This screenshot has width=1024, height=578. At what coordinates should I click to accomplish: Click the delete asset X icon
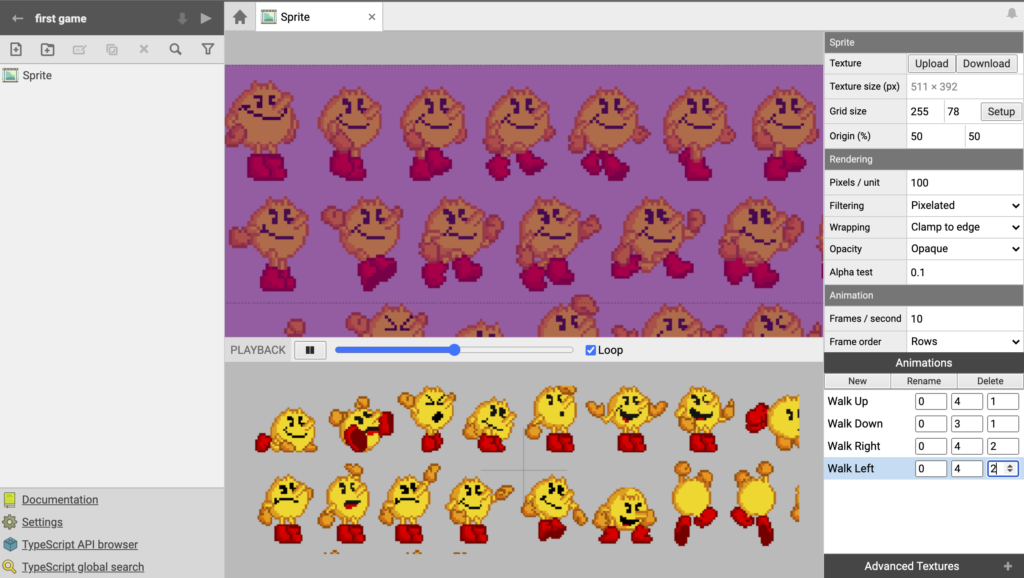[144, 49]
